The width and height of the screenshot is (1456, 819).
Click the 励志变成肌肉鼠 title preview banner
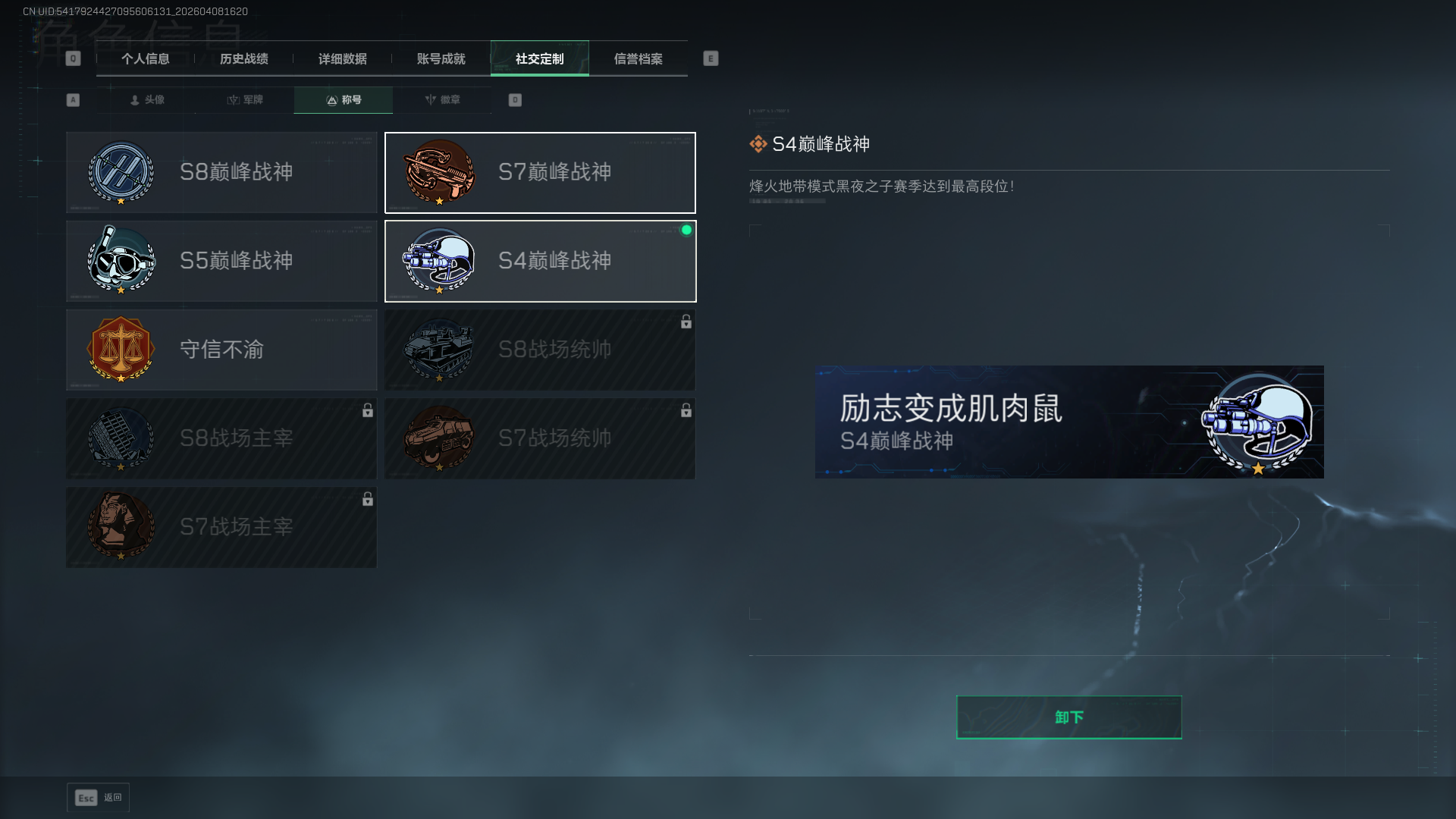1069,422
